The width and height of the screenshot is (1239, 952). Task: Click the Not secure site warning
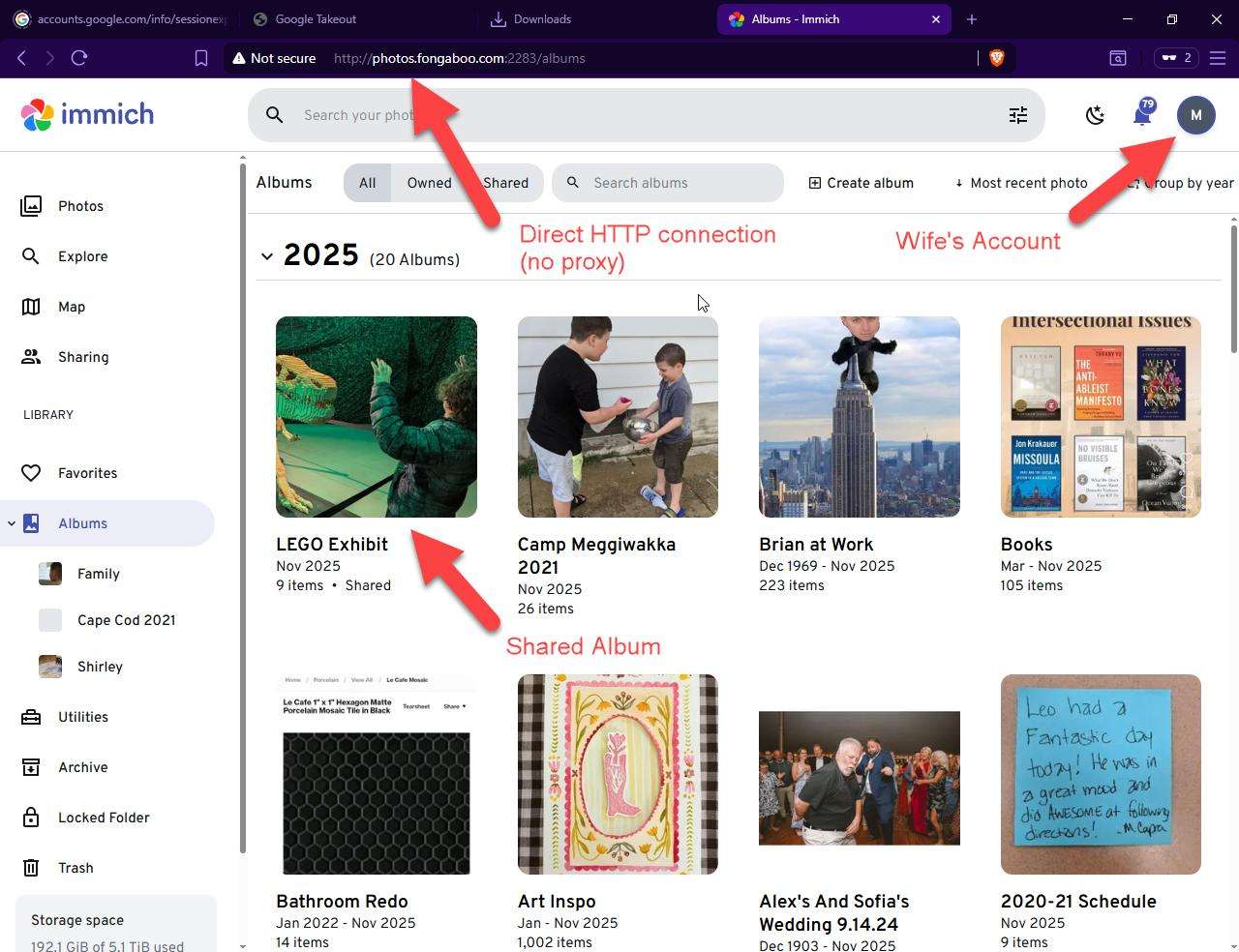point(274,58)
